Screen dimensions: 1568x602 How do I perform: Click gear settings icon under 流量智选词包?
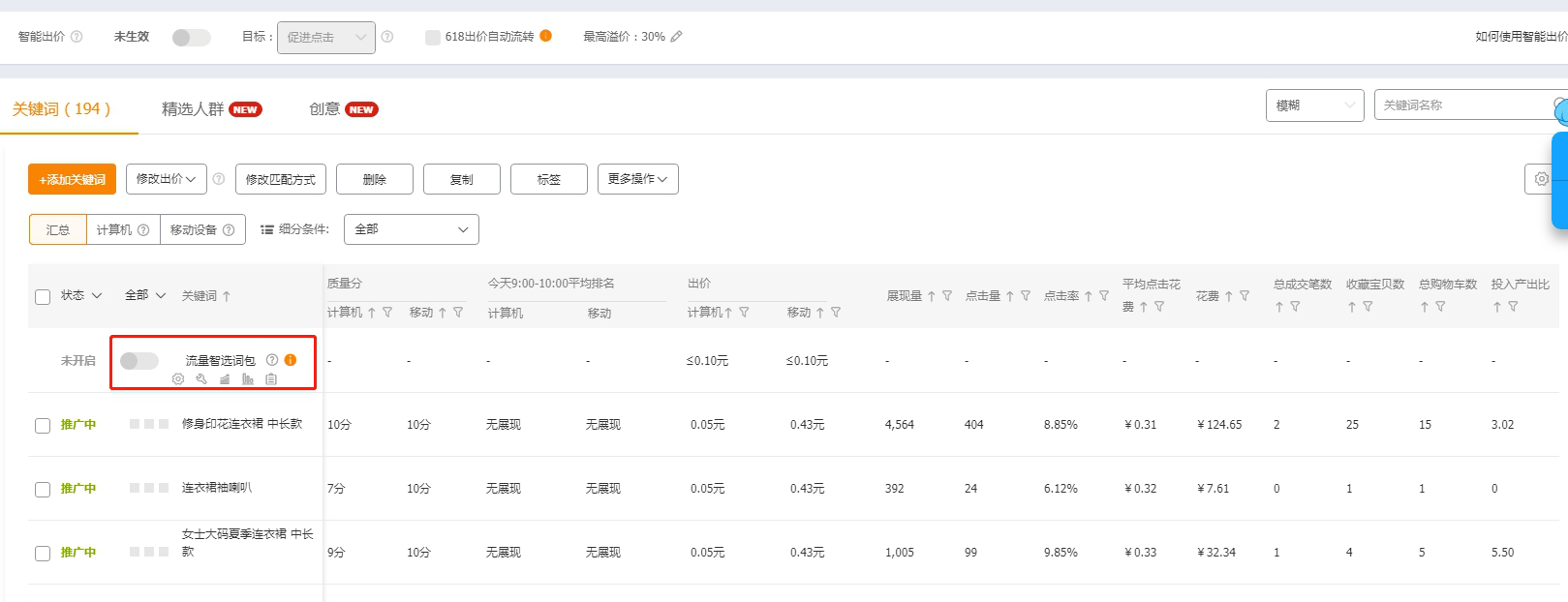pos(178,379)
